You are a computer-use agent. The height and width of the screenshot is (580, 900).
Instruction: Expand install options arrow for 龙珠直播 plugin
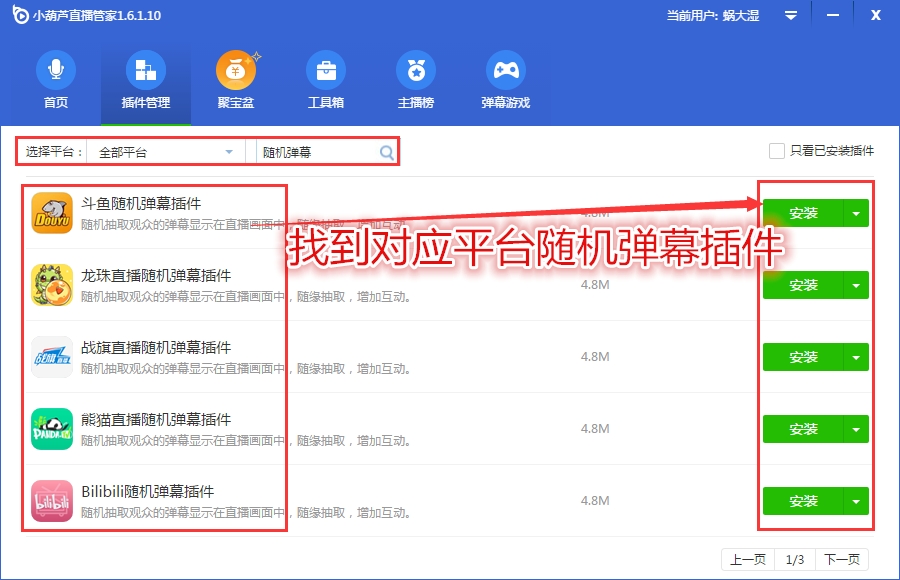[x=856, y=285]
